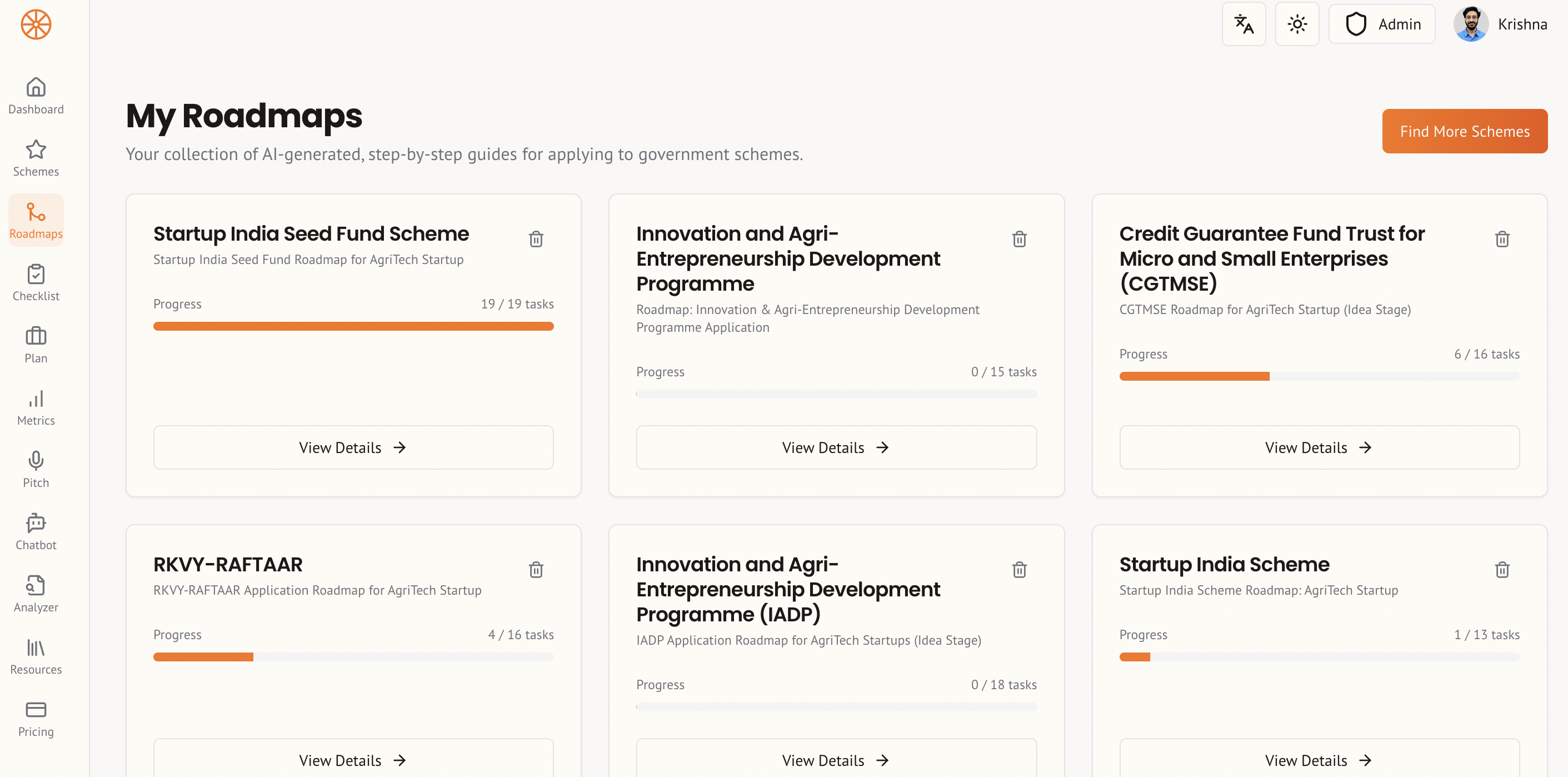1568x777 pixels.
Task: Switch to Roadmaps in the sidebar
Action: click(36, 220)
